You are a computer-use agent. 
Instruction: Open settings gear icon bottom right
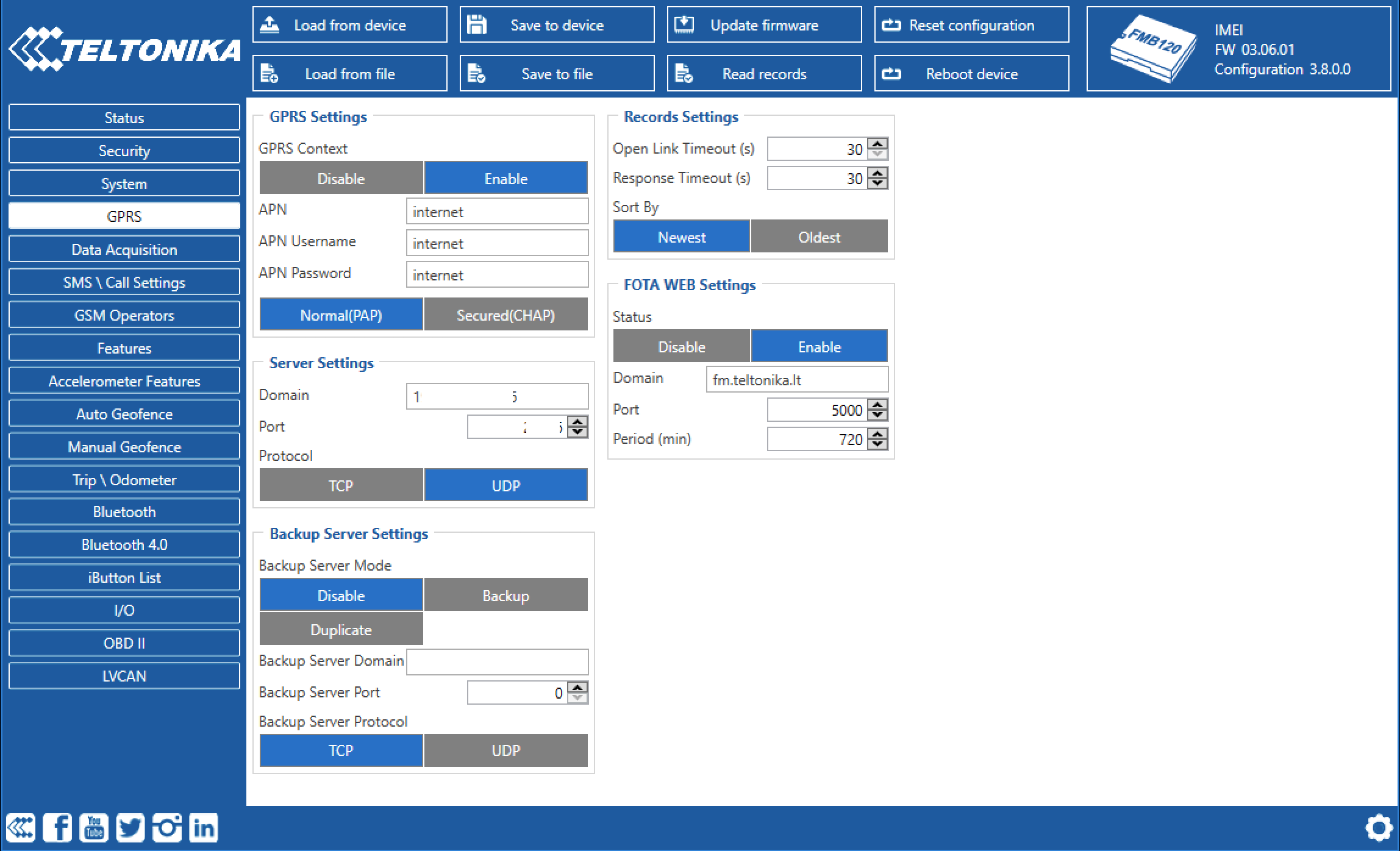[x=1379, y=828]
